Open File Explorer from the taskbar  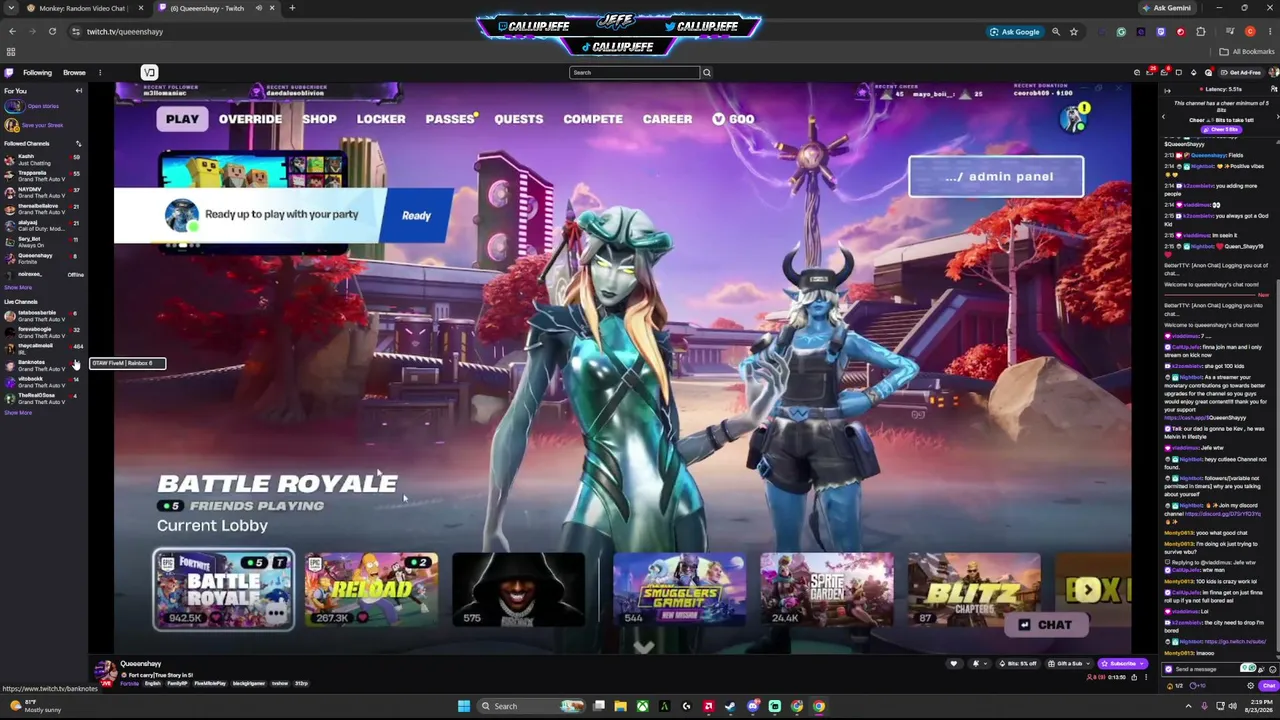(x=620, y=706)
